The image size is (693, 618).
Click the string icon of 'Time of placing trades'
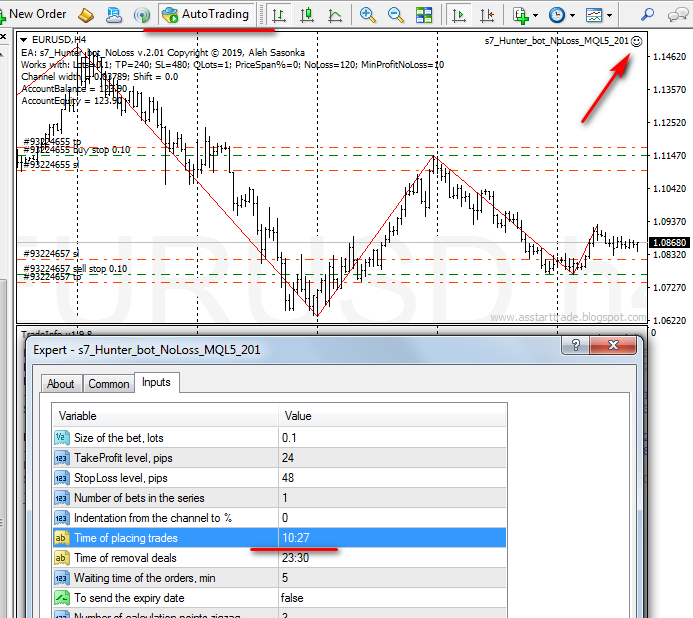[61, 538]
